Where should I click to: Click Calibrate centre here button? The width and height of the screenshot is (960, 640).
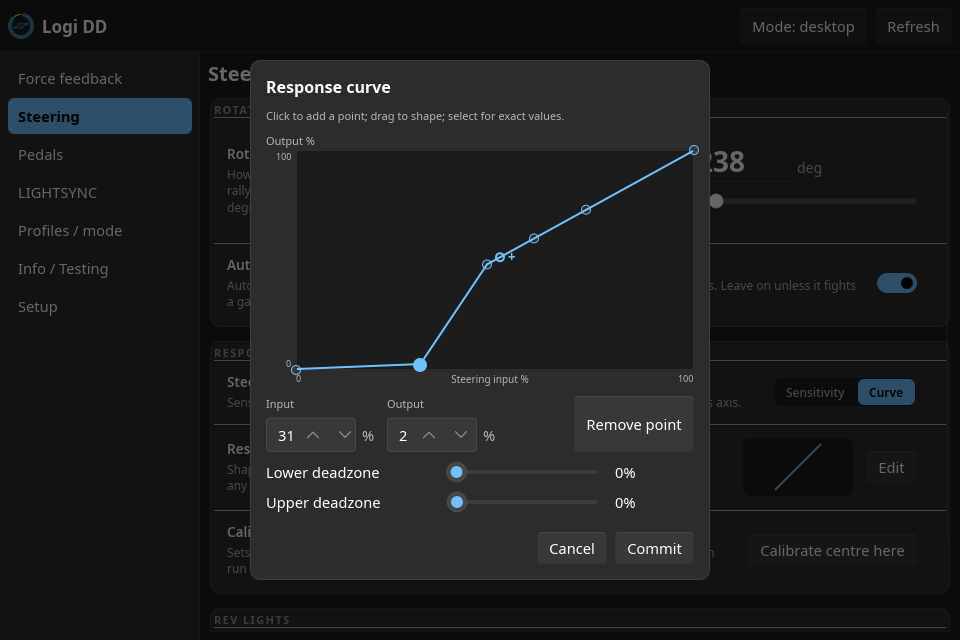(831, 551)
